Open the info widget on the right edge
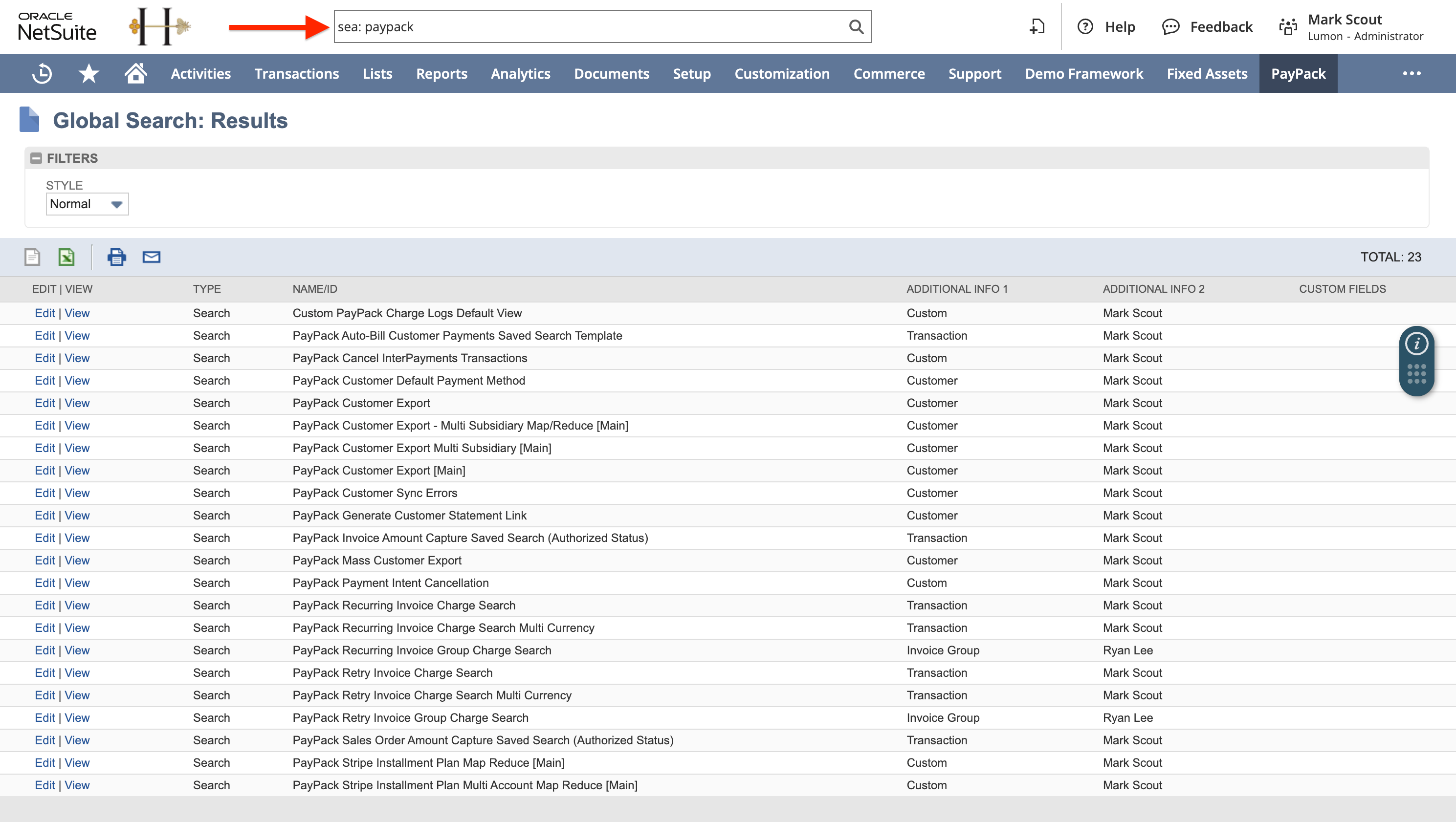 [x=1416, y=343]
